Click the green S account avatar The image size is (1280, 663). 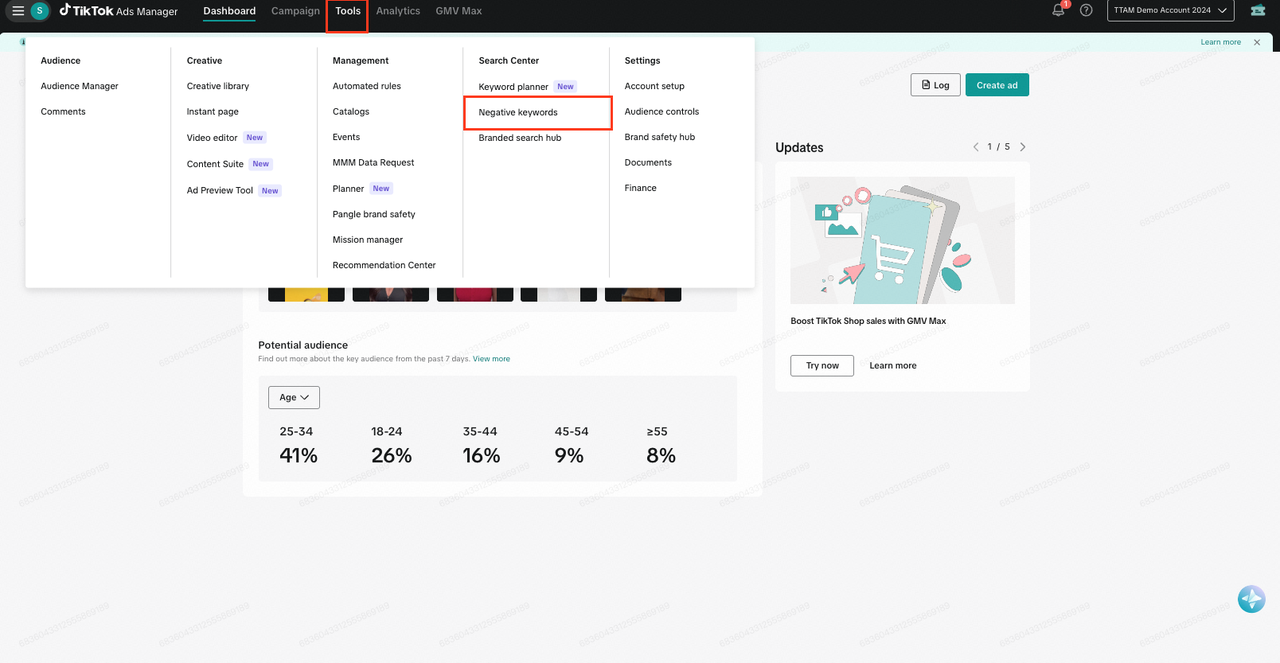click(39, 11)
